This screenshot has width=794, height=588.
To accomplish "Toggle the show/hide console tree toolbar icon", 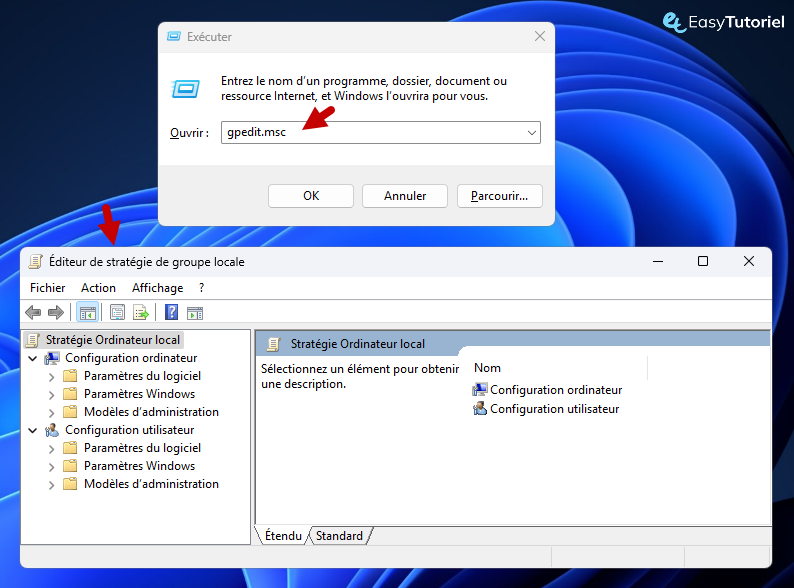I will click(x=87, y=313).
